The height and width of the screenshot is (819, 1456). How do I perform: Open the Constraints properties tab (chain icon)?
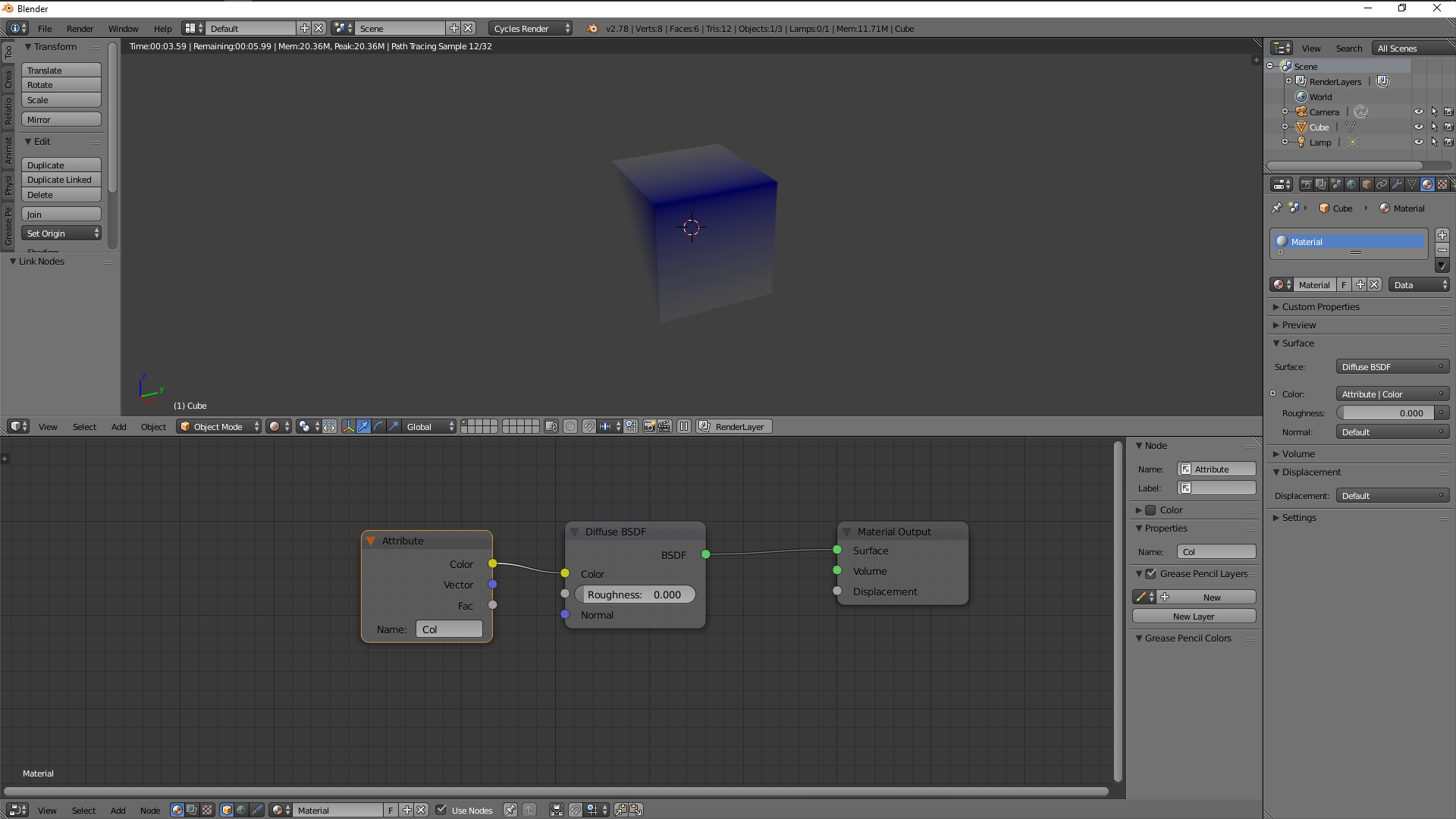pos(1382,184)
